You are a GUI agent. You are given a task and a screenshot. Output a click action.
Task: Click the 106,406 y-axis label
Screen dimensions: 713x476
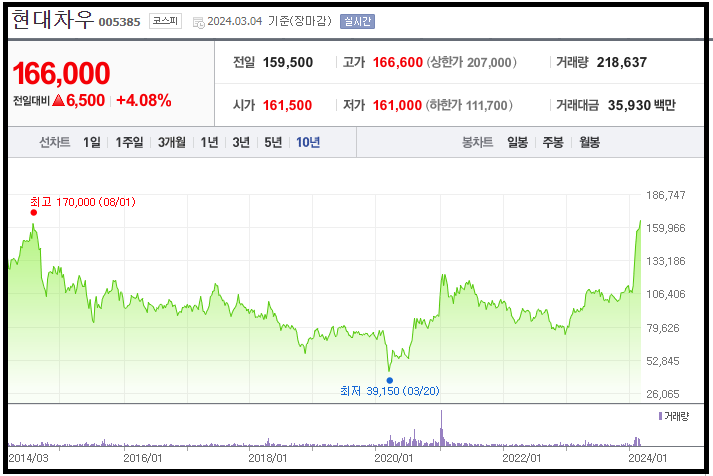666,294
